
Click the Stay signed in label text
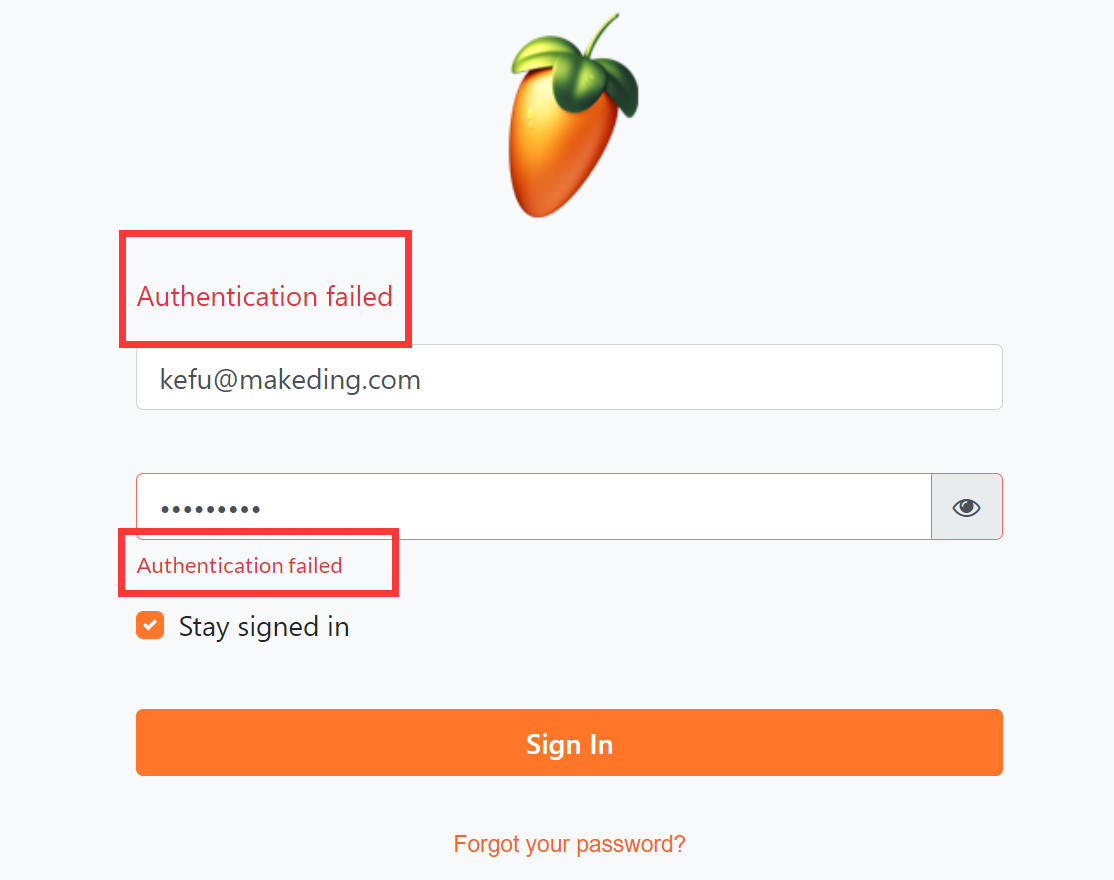[264, 627]
